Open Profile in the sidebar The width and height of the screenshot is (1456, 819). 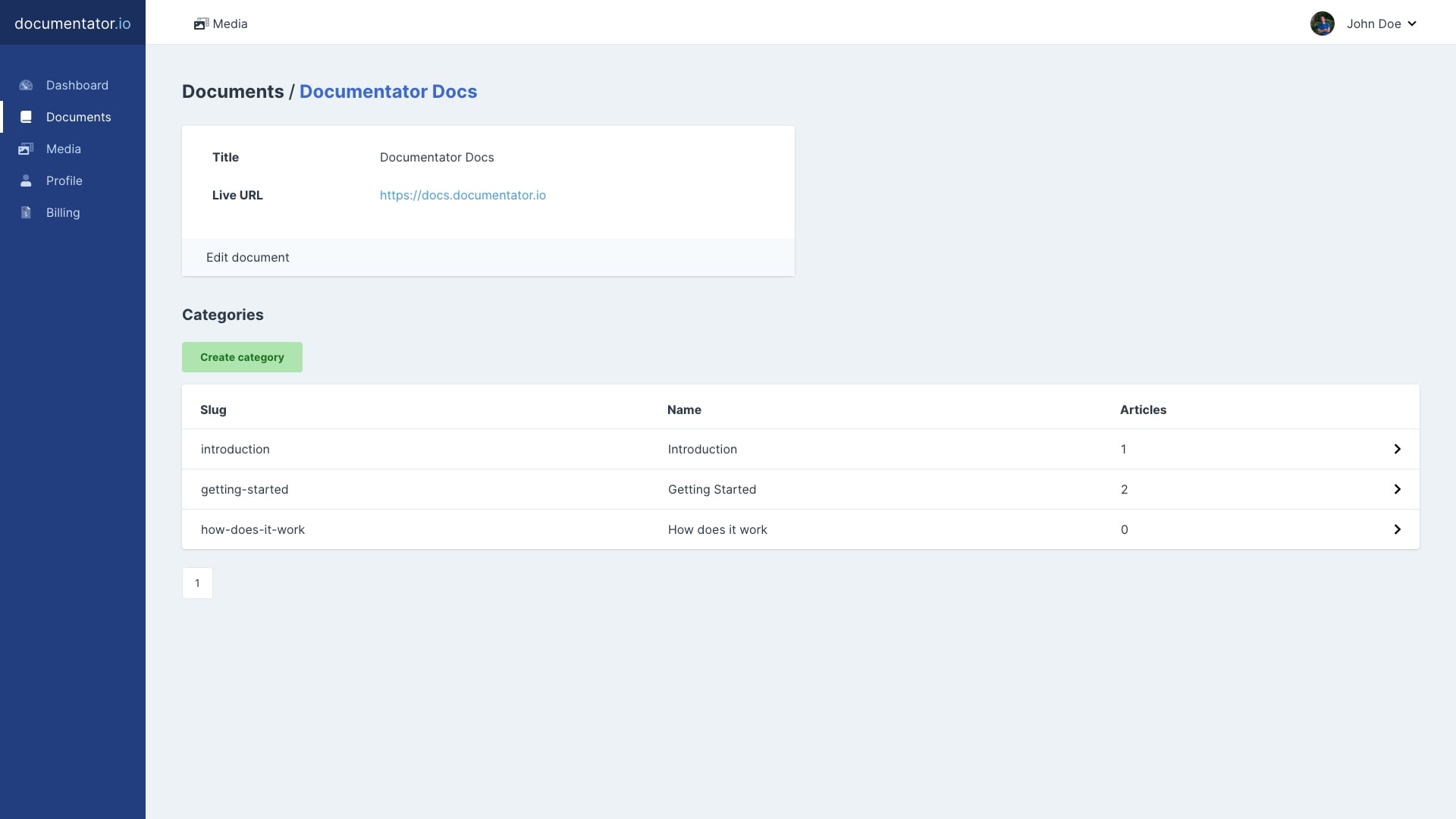pos(73,181)
